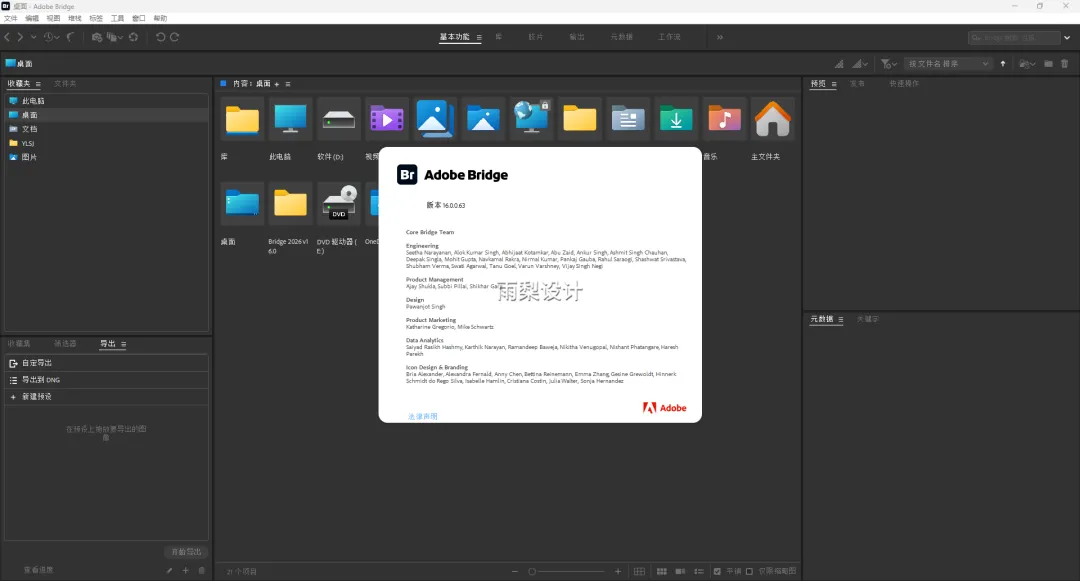Click the 法律声明 link in About dialog
This screenshot has width=1080, height=581.
[x=422, y=416]
